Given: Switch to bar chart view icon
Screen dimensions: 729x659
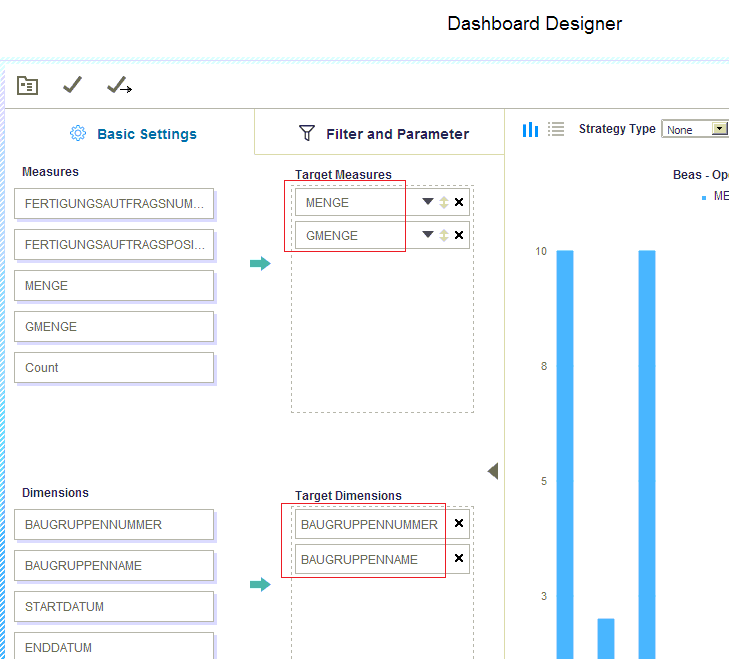Looking at the screenshot, I should (x=530, y=129).
